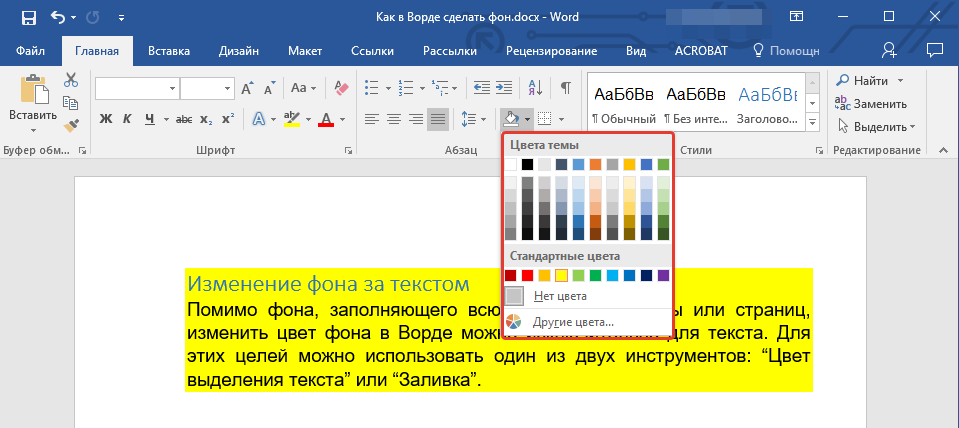Open the font name dropdown
959x428 pixels.
click(173, 89)
